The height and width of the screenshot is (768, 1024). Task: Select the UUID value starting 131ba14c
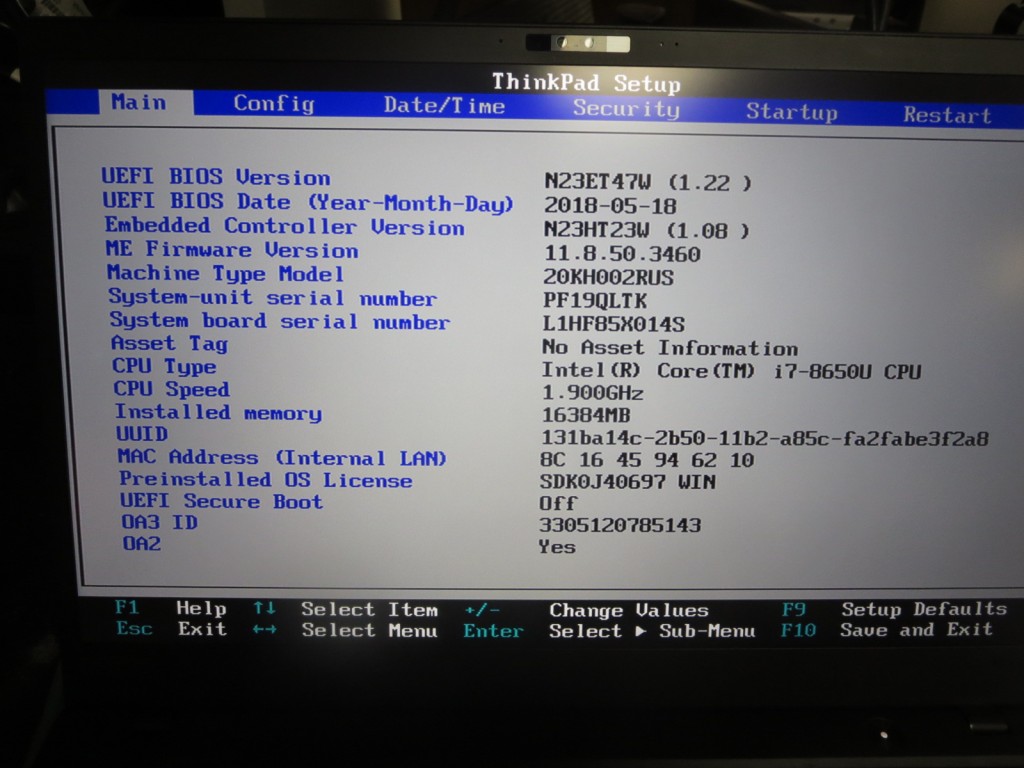point(765,438)
